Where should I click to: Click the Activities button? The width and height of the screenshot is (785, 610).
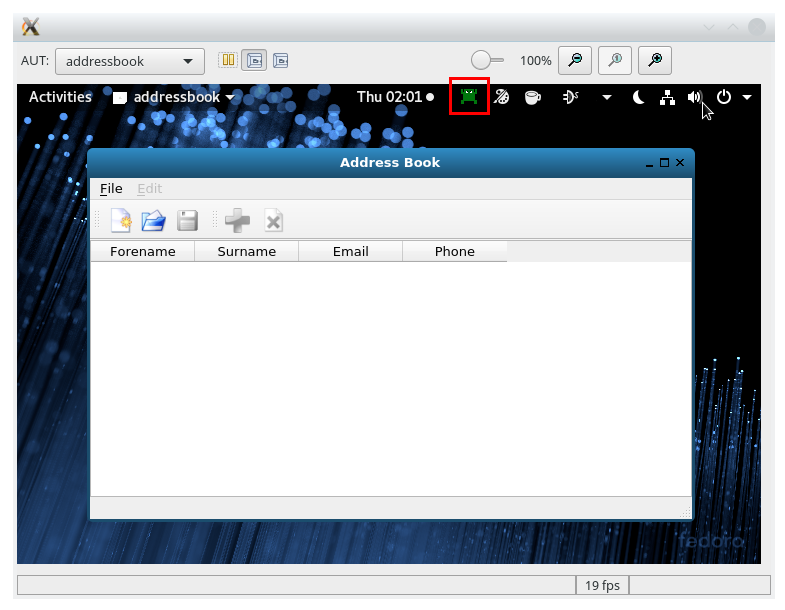(x=60, y=97)
